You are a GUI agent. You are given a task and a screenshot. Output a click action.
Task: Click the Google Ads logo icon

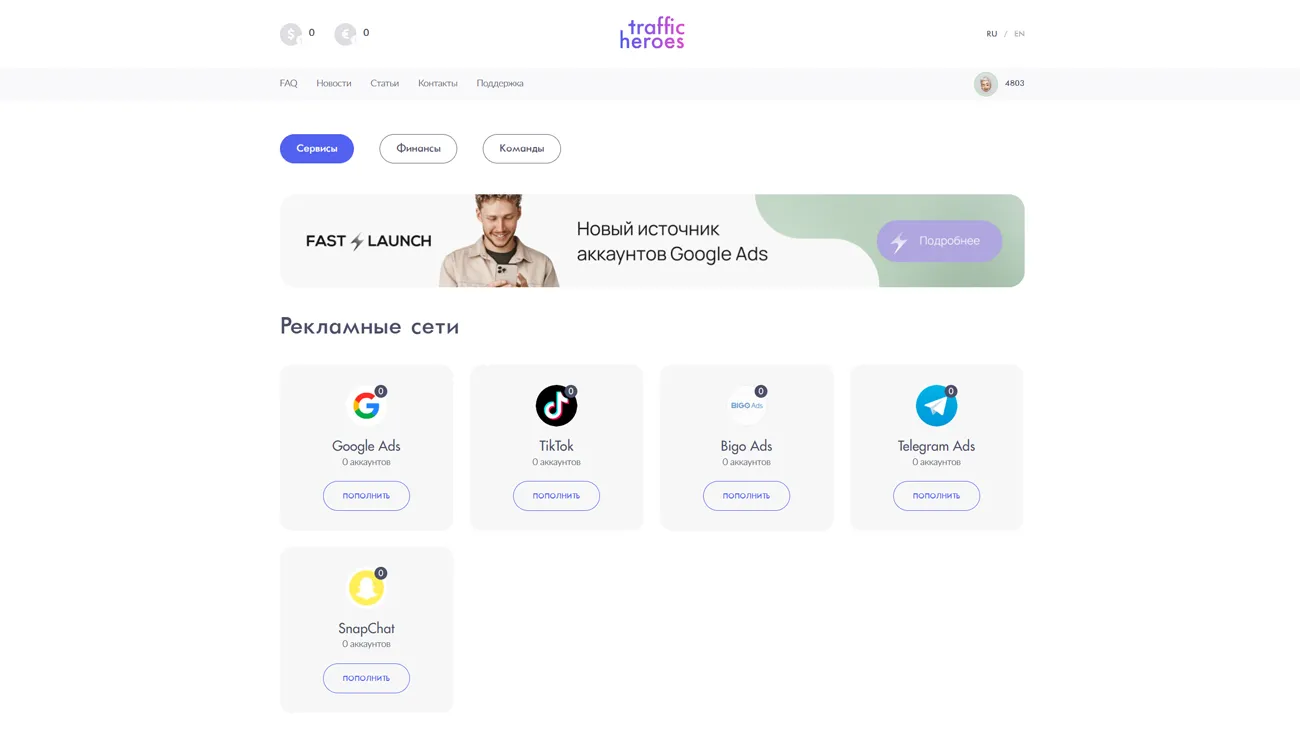click(x=366, y=406)
